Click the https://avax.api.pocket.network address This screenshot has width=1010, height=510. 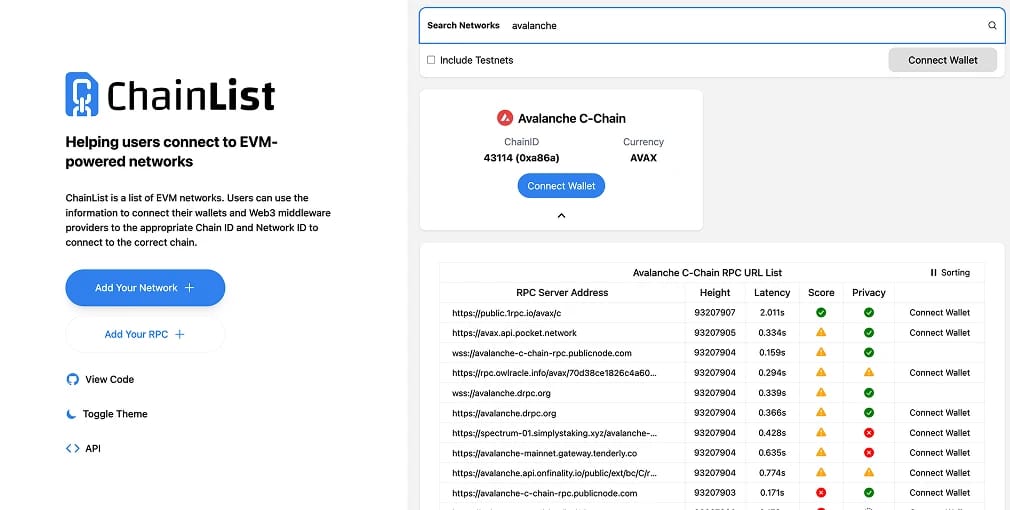(x=515, y=333)
